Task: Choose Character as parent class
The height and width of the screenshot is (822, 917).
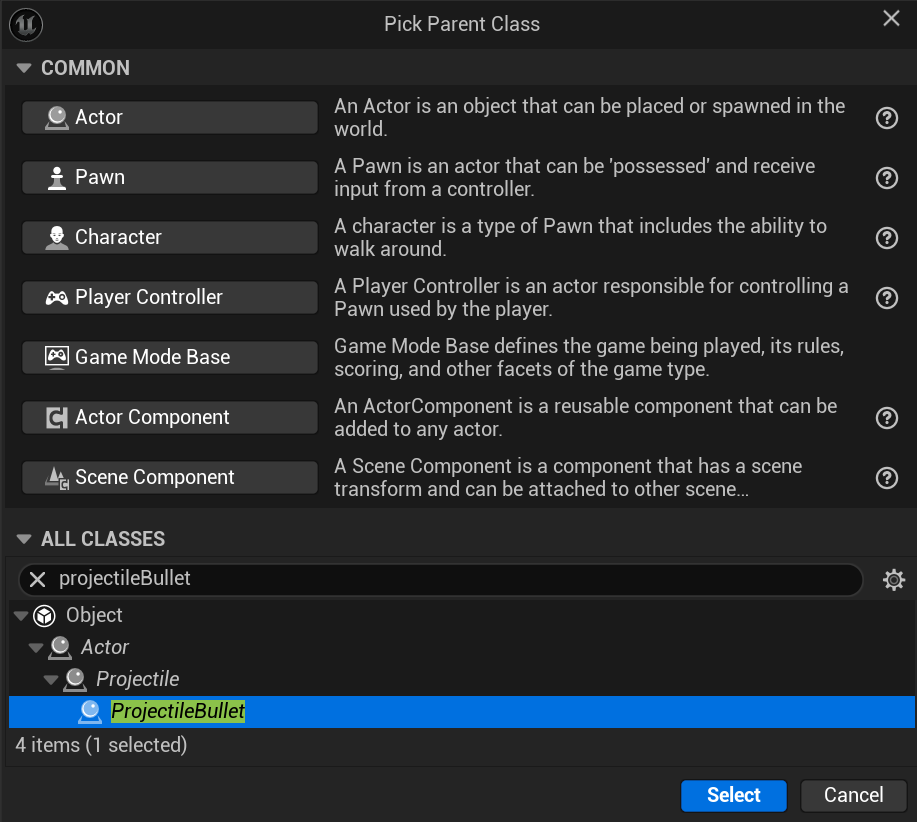Action: point(170,237)
